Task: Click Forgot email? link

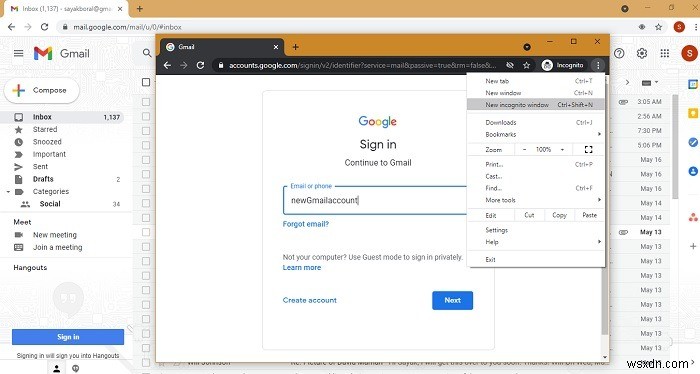Action: click(x=306, y=224)
